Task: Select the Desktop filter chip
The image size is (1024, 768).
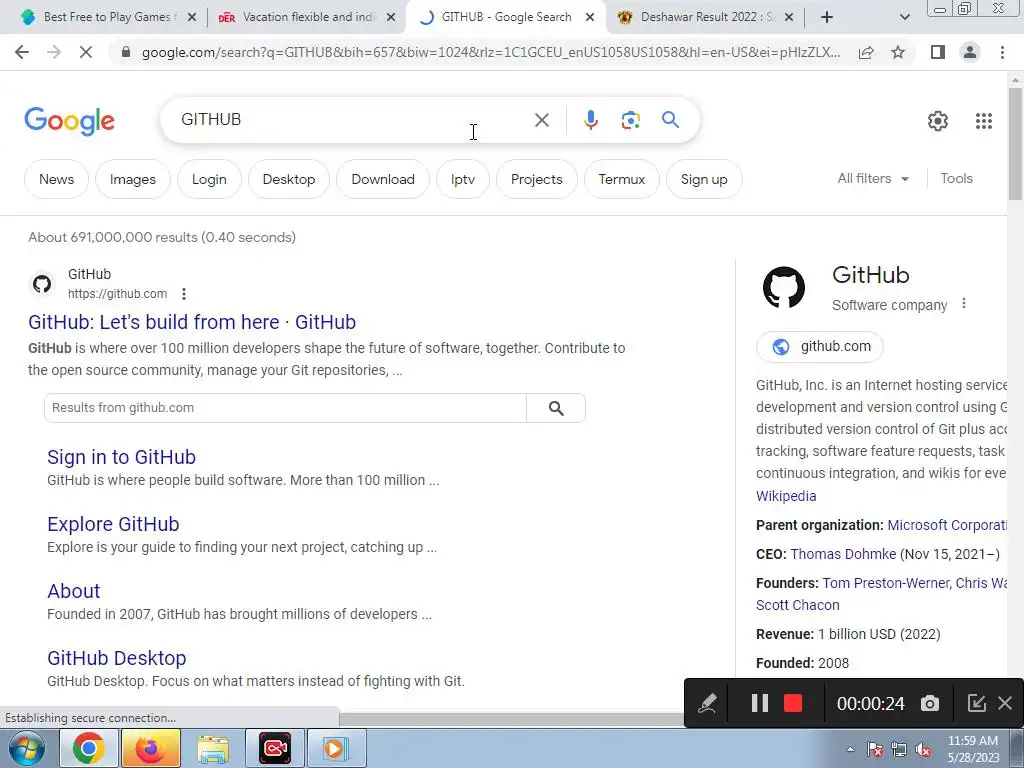Action: 289,179
